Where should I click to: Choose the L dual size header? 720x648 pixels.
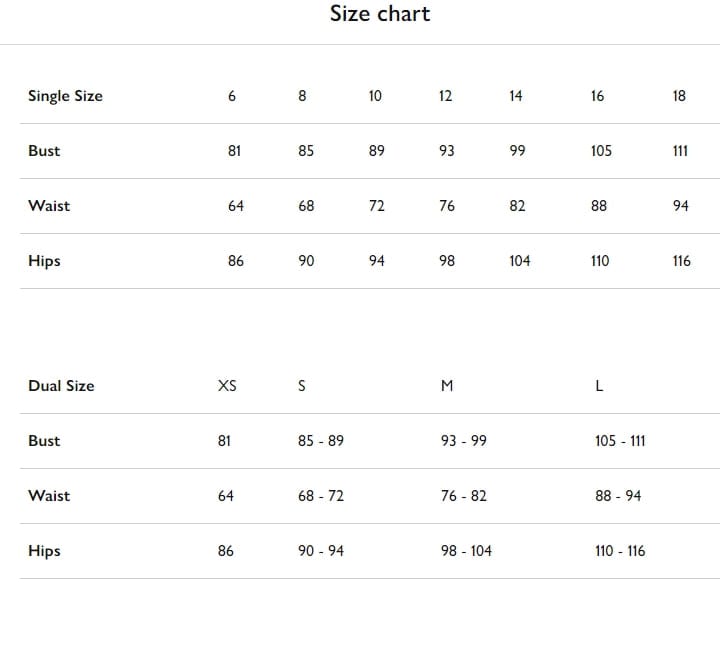pyautogui.click(x=599, y=386)
